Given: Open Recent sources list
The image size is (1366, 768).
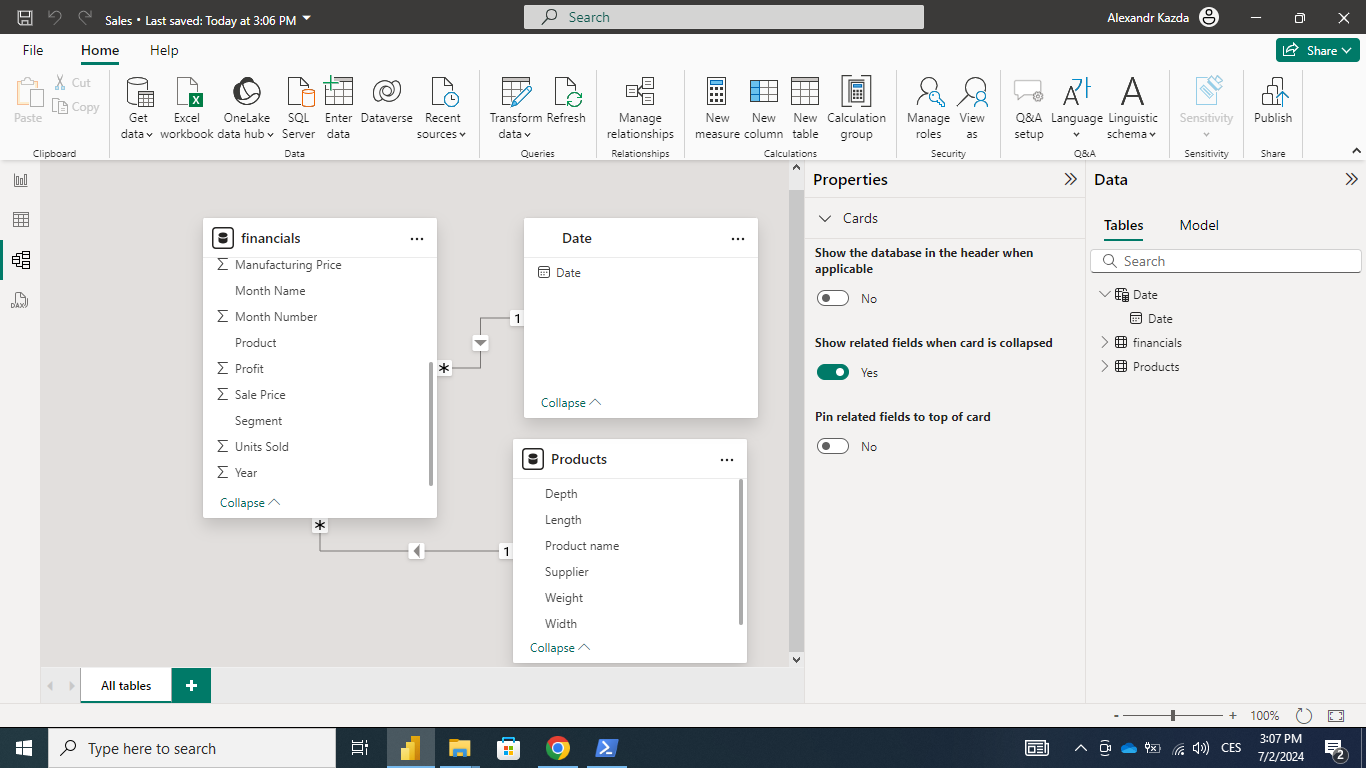Looking at the screenshot, I should pyautogui.click(x=442, y=108).
